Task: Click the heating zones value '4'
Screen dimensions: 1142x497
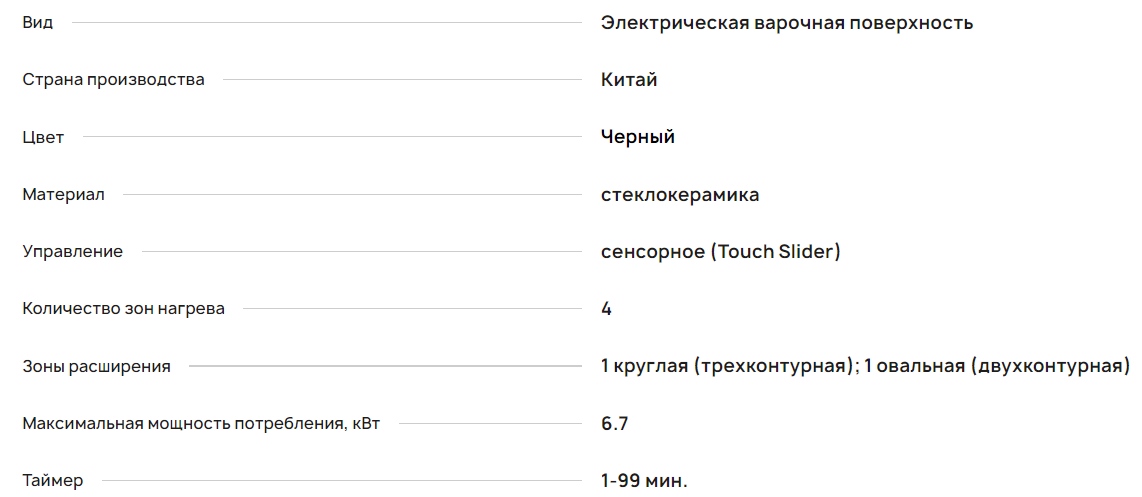Action: (606, 309)
